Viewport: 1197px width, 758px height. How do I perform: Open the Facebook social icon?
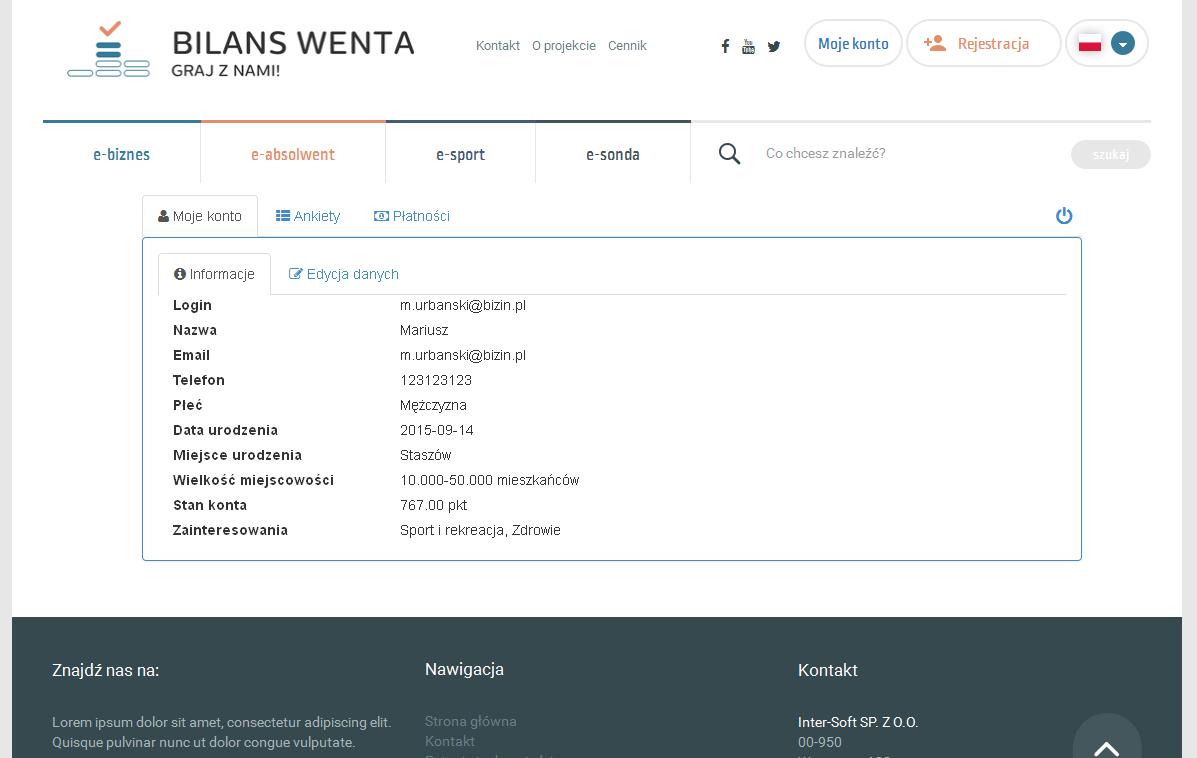pos(725,46)
